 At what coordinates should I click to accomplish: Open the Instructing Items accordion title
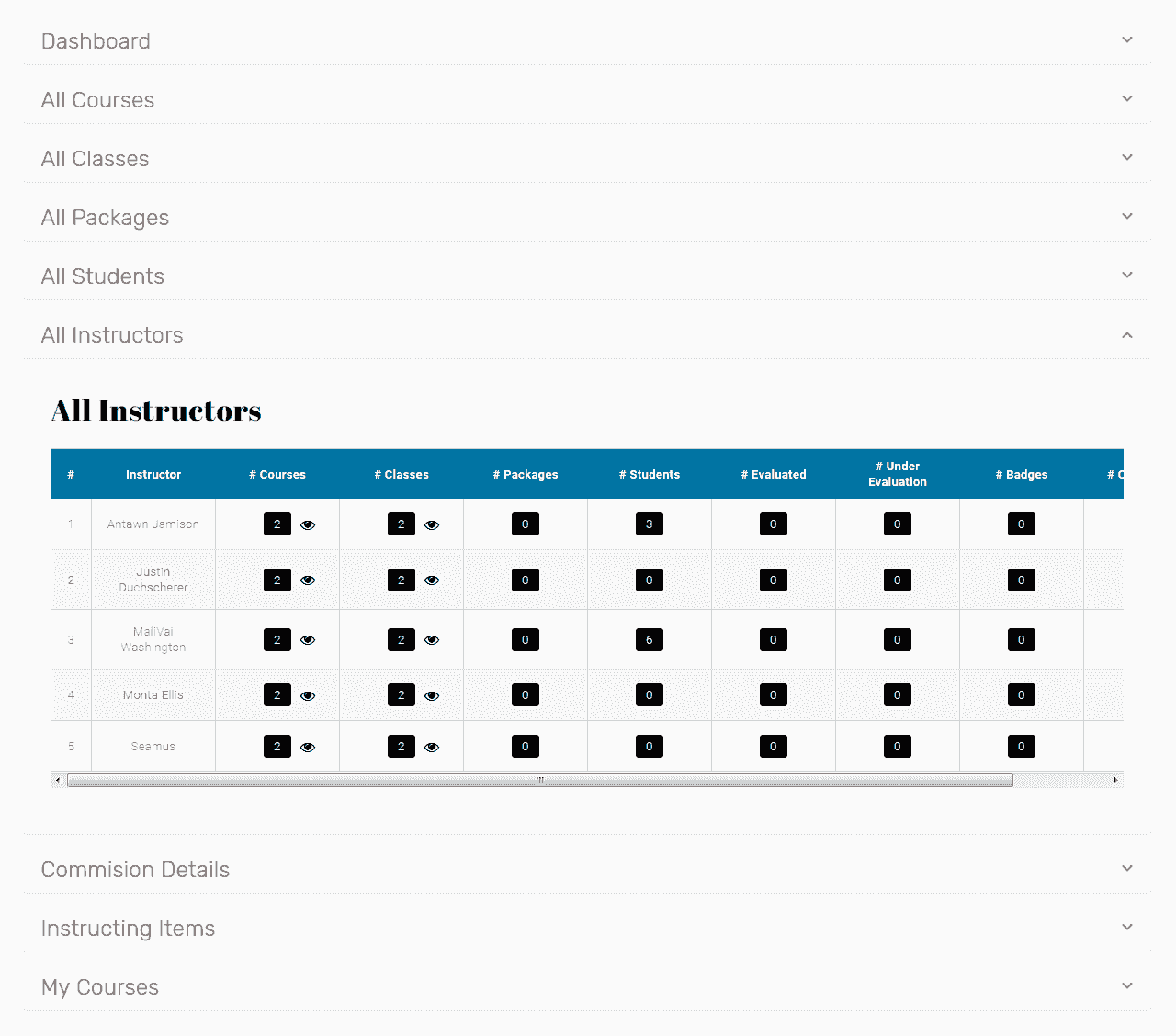point(128,929)
